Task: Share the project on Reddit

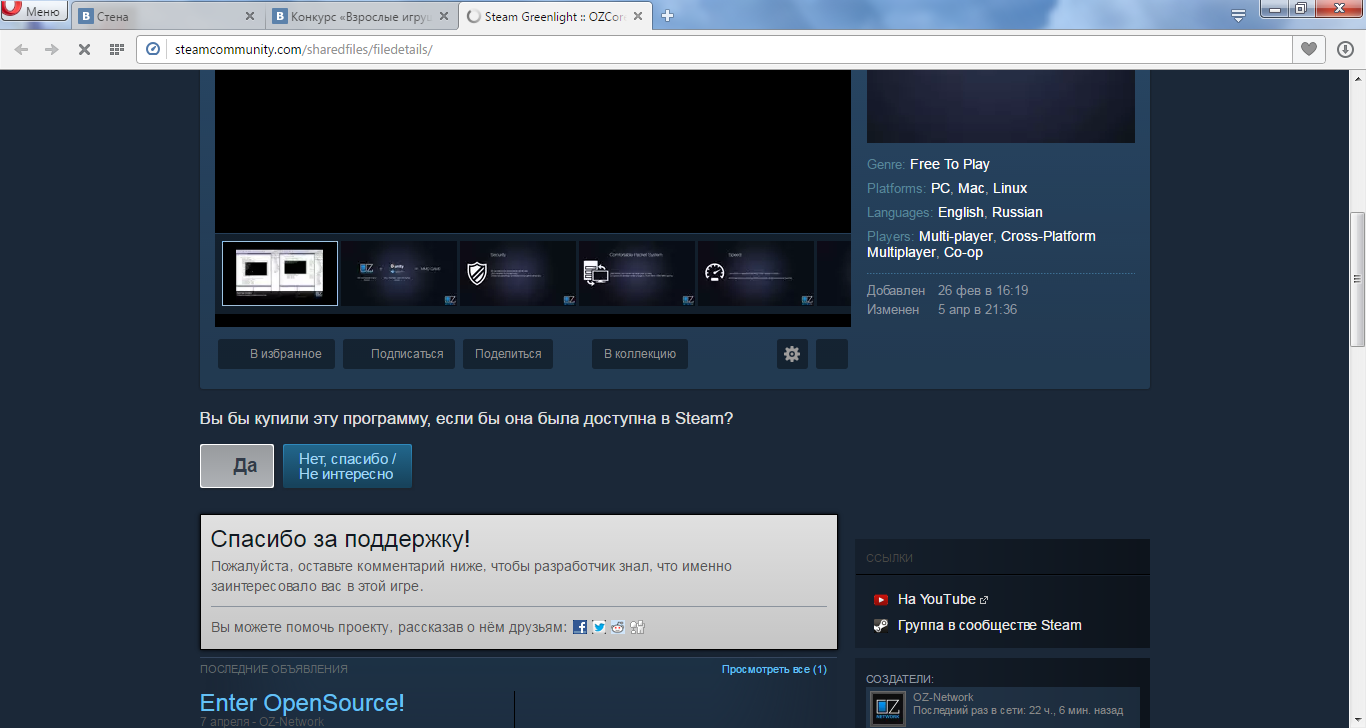Action: tap(618, 627)
